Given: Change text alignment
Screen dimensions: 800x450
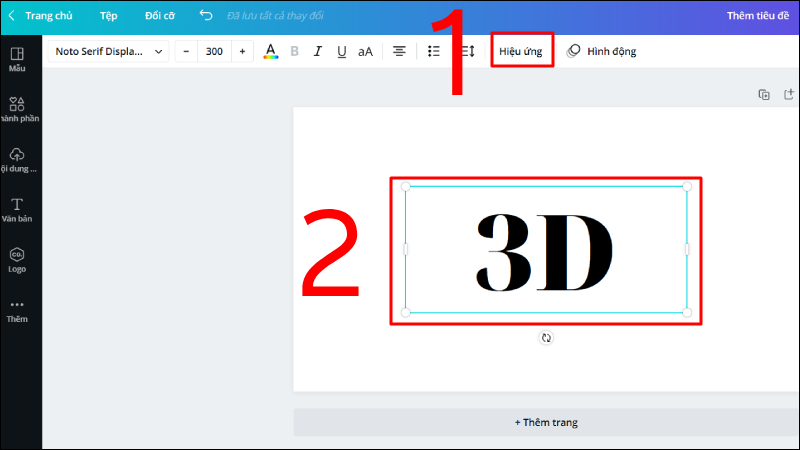Looking at the screenshot, I should [399, 51].
